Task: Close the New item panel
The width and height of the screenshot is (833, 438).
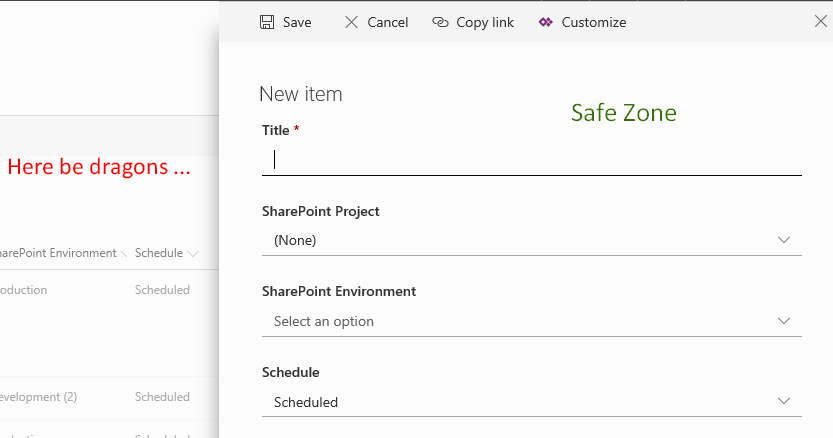Action: click(821, 21)
